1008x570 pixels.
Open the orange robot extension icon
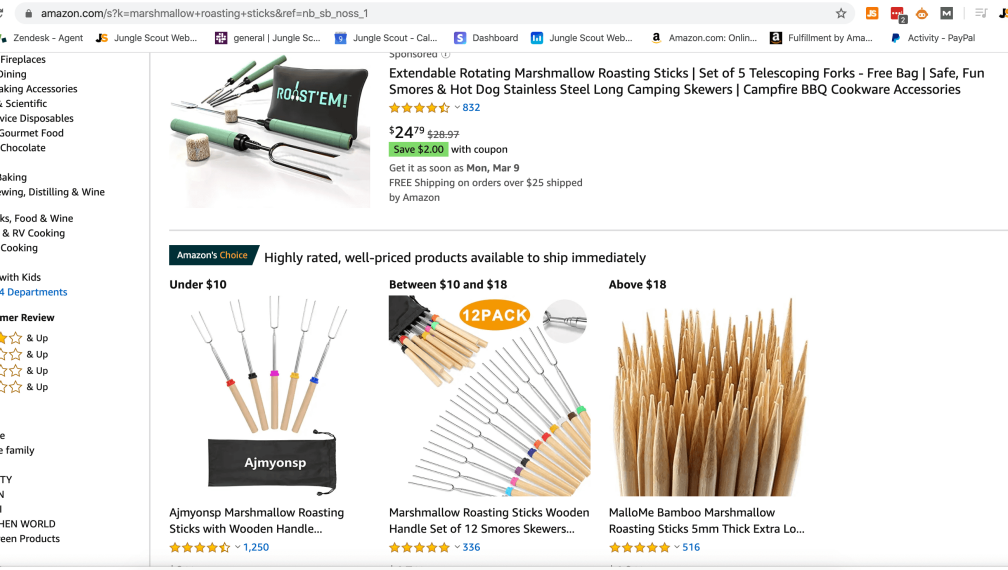922,13
